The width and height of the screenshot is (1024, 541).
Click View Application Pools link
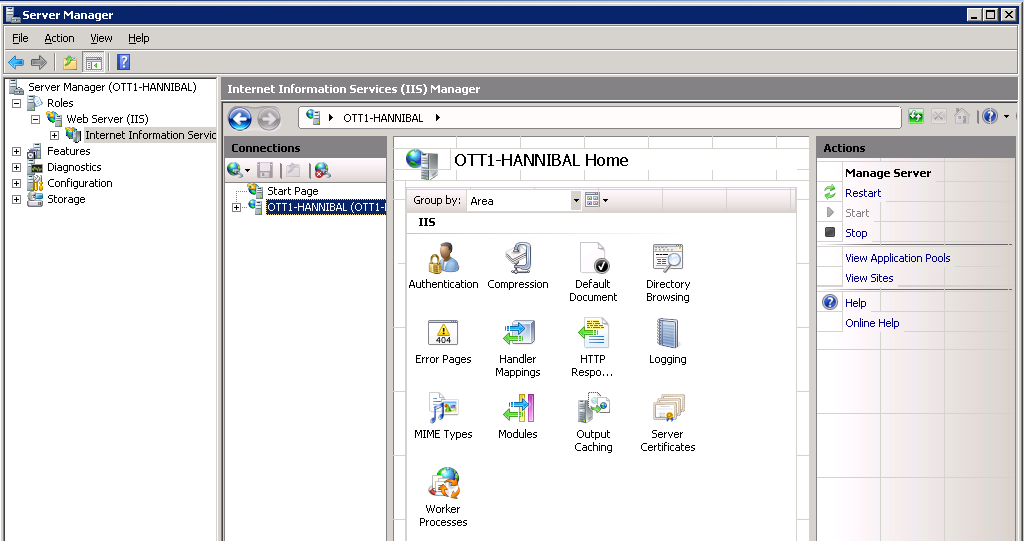coord(897,258)
